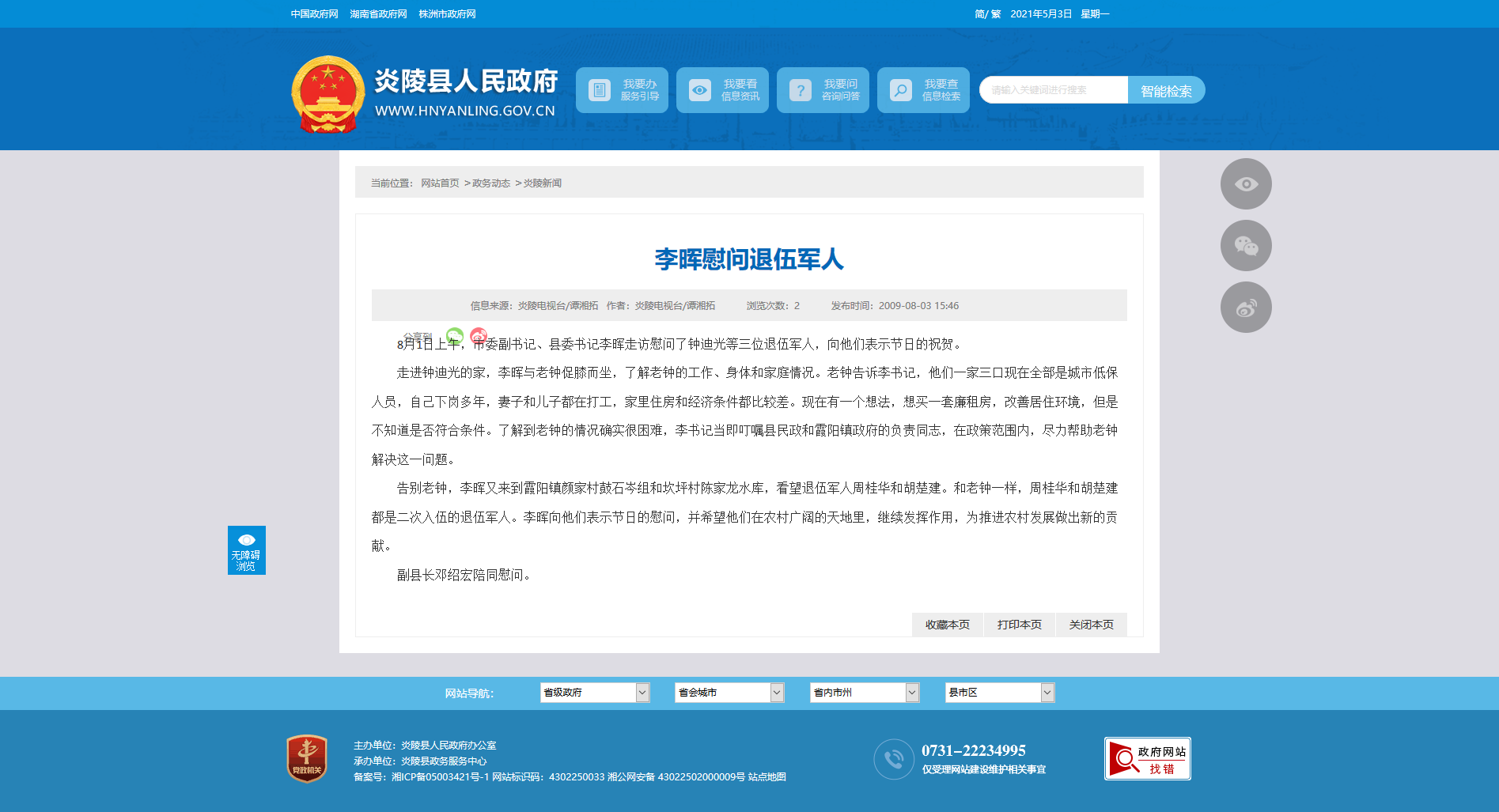
Task: Click the 党政机关 badge icon
Action: [307, 759]
